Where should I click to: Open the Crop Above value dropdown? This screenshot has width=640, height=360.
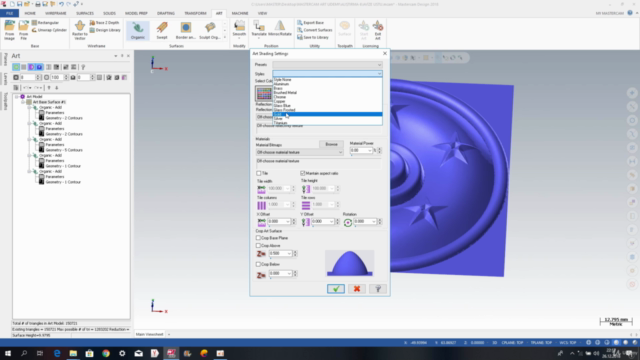click(x=289, y=253)
